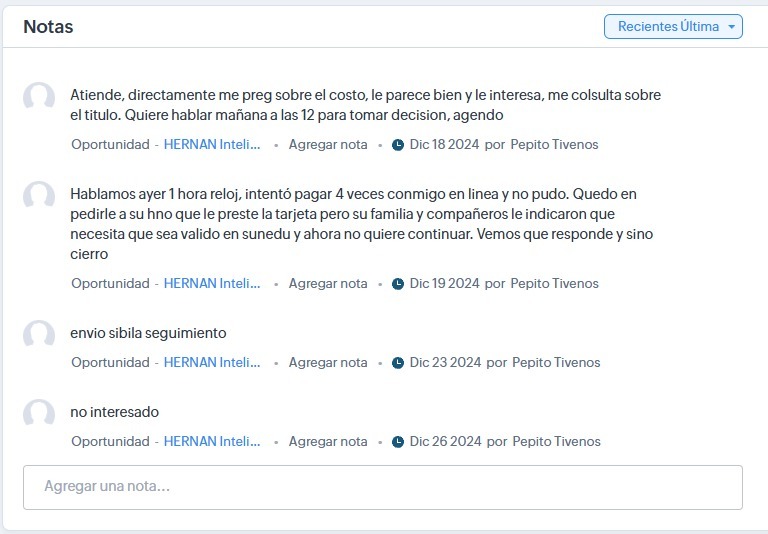This screenshot has height=534, width=768.
Task: Click clock icon next to Dic 19 2024
Action: (398, 284)
